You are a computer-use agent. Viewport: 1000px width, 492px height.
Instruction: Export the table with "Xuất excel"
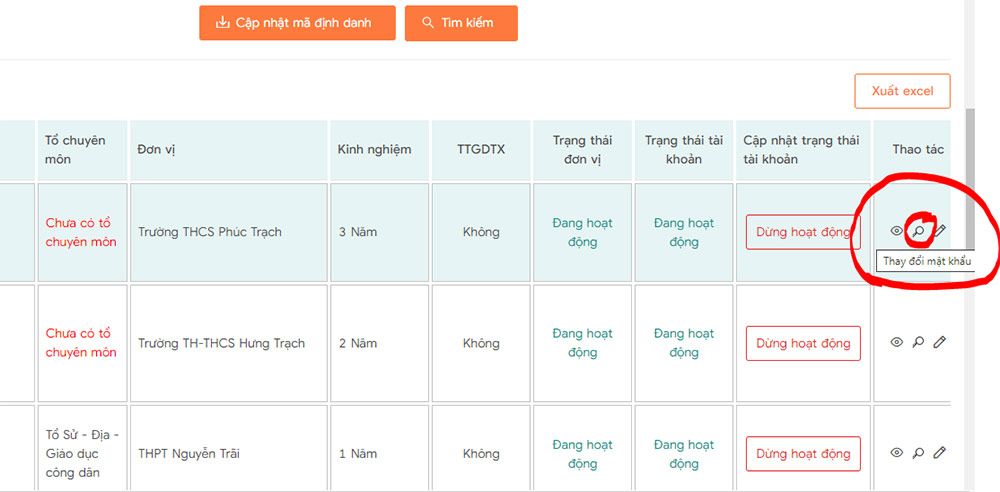click(902, 91)
